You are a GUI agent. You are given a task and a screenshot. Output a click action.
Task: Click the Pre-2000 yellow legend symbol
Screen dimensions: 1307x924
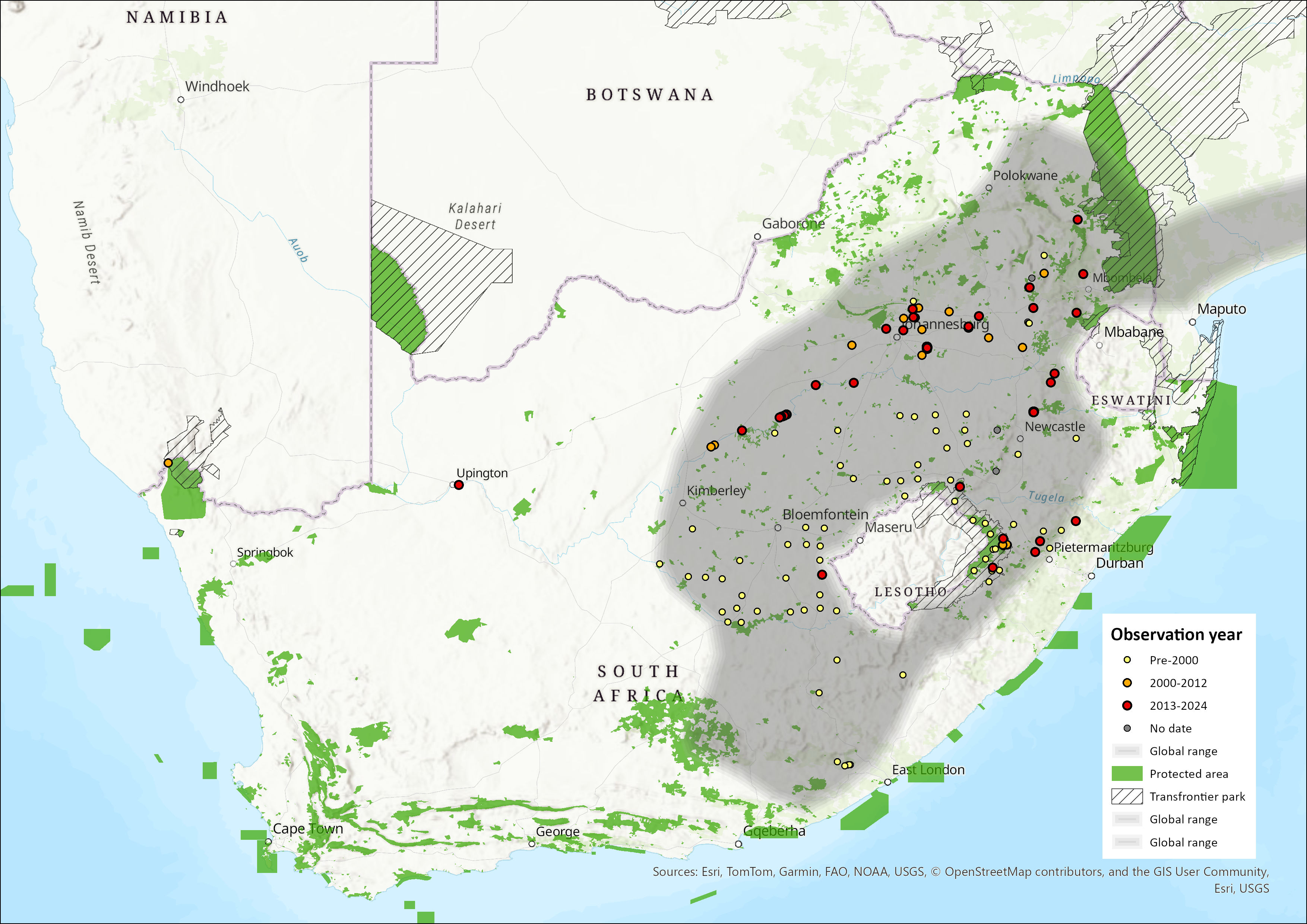(x=1127, y=661)
